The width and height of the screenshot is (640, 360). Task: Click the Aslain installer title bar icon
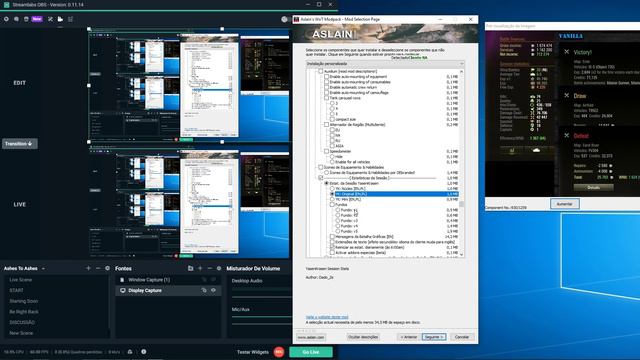[297, 19]
